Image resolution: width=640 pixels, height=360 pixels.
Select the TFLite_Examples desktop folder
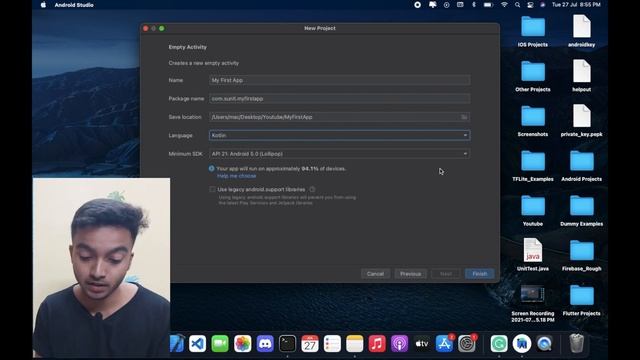[533, 166]
